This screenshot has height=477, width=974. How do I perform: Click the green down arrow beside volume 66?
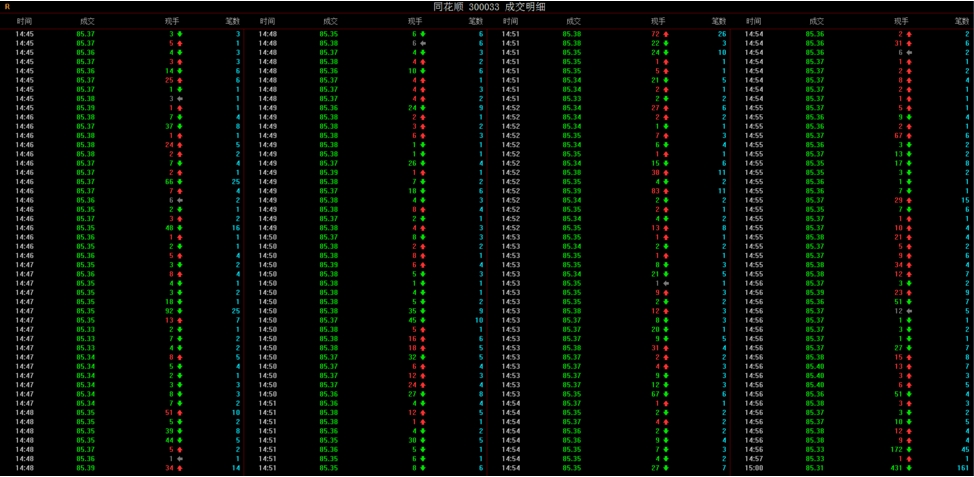coord(180,182)
